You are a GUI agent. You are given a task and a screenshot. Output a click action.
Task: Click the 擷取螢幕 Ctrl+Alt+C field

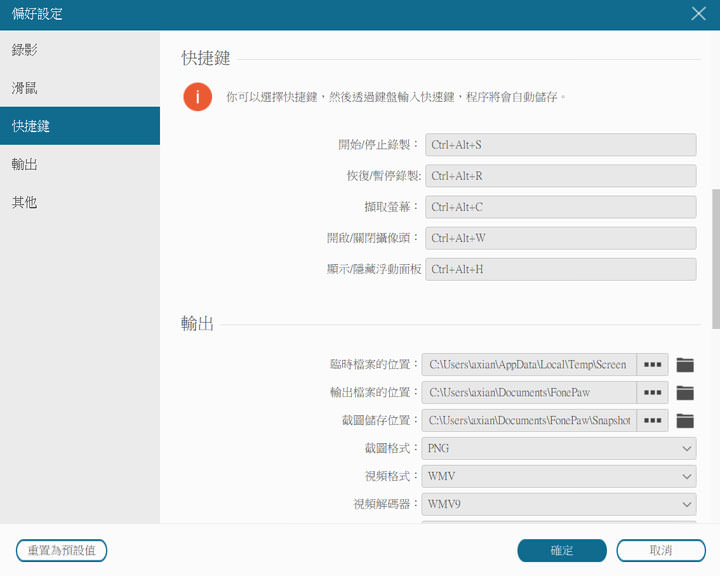[561, 207]
